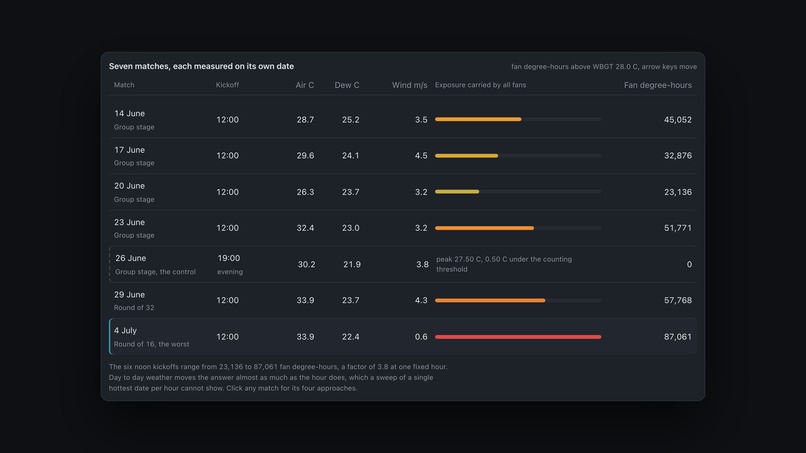Screen dimensions: 806x453
Task: Click the 51,771 fan degree-hours value
Action: coord(677,228)
